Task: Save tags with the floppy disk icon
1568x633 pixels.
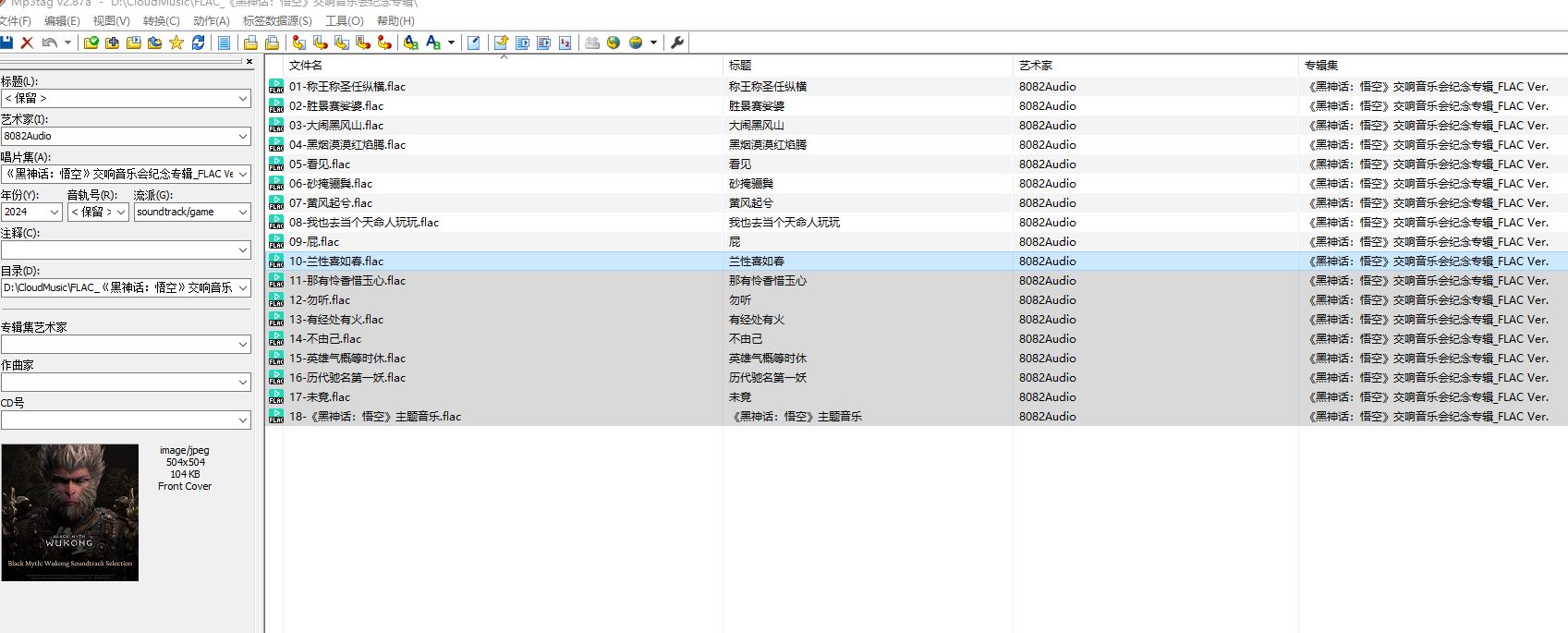Action: (x=6, y=43)
